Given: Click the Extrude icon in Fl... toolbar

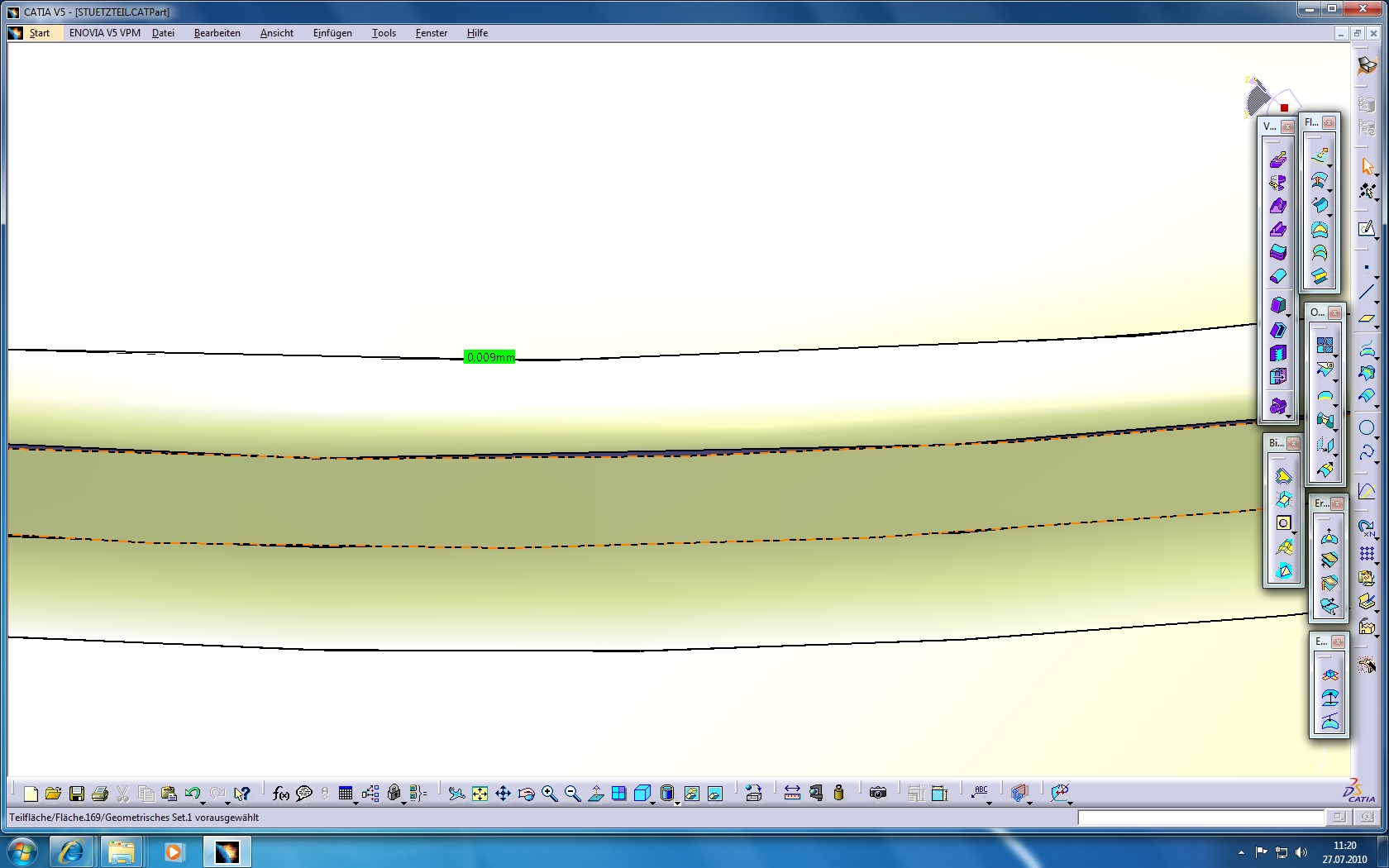Looking at the screenshot, I should click(1320, 155).
